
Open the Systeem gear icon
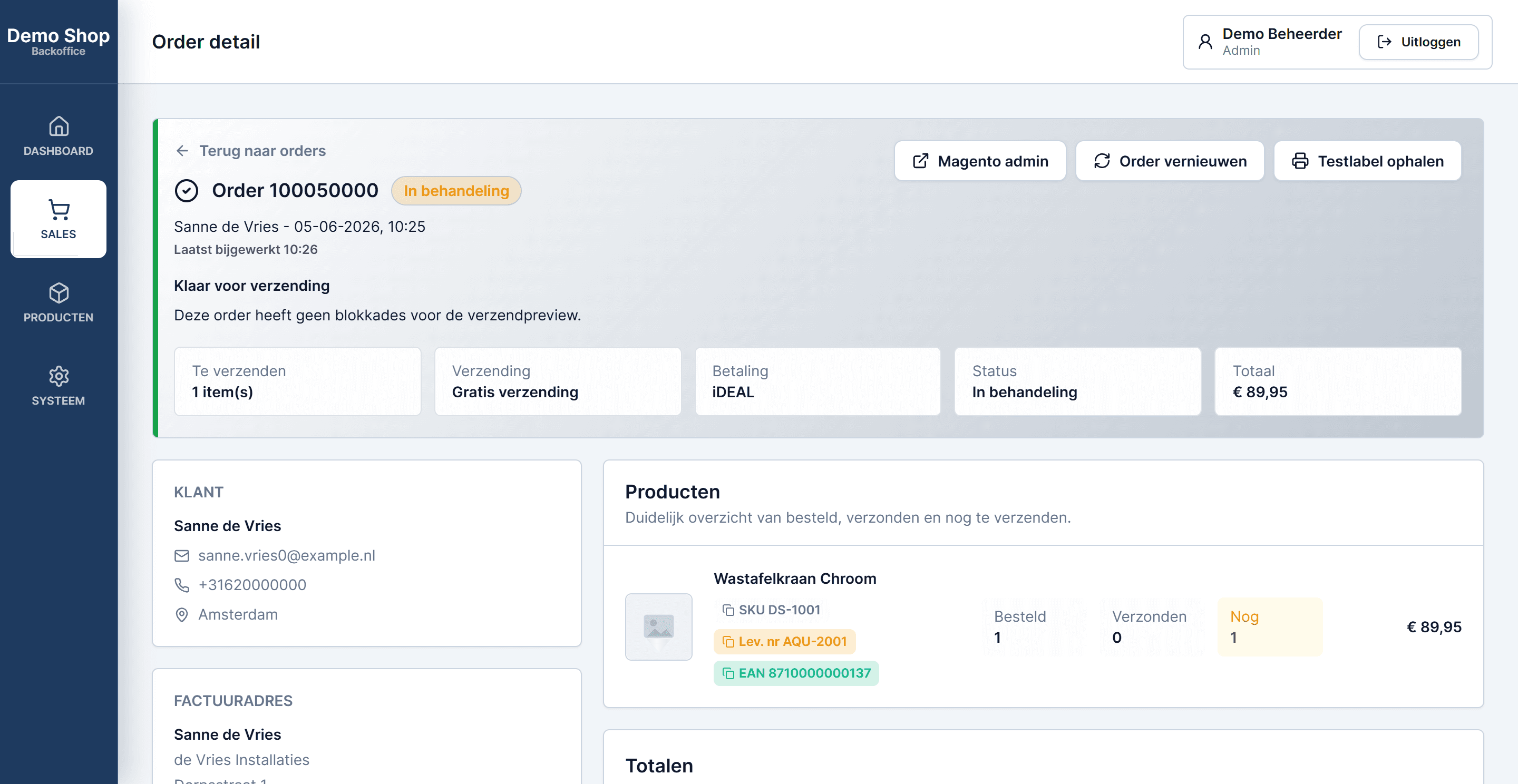click(59, 376)
